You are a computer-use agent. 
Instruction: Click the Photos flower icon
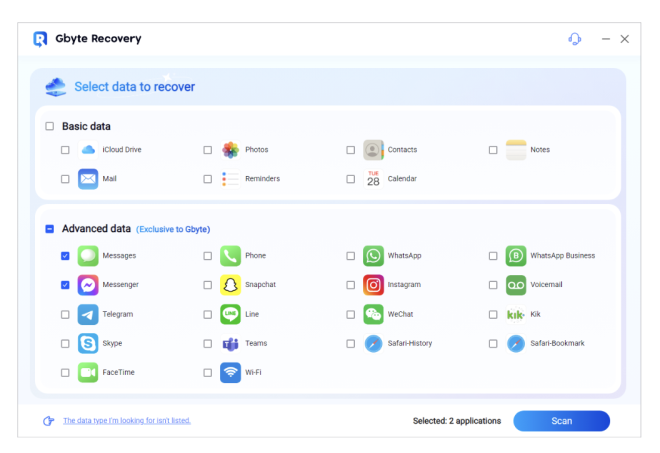pos(231,150)
